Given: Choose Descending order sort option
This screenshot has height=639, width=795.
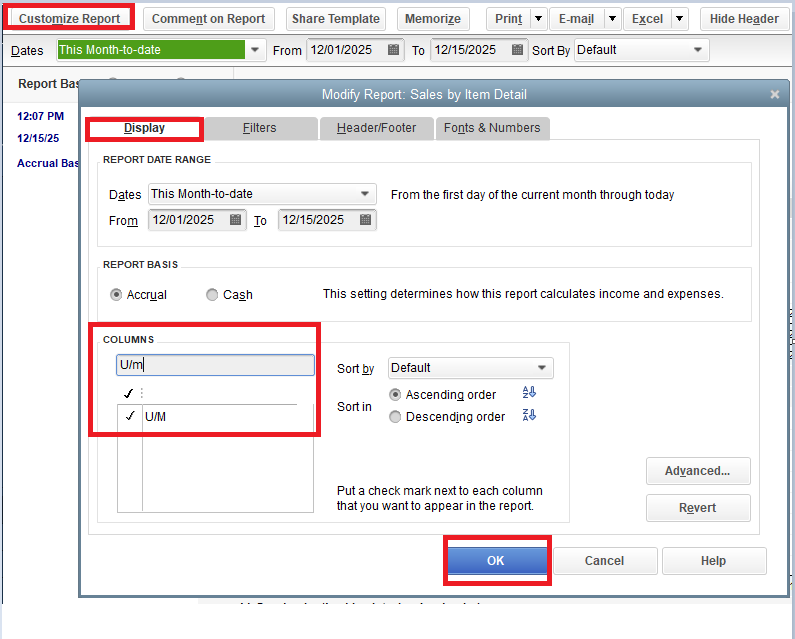Looking at the screenshot, I should 396,417.
